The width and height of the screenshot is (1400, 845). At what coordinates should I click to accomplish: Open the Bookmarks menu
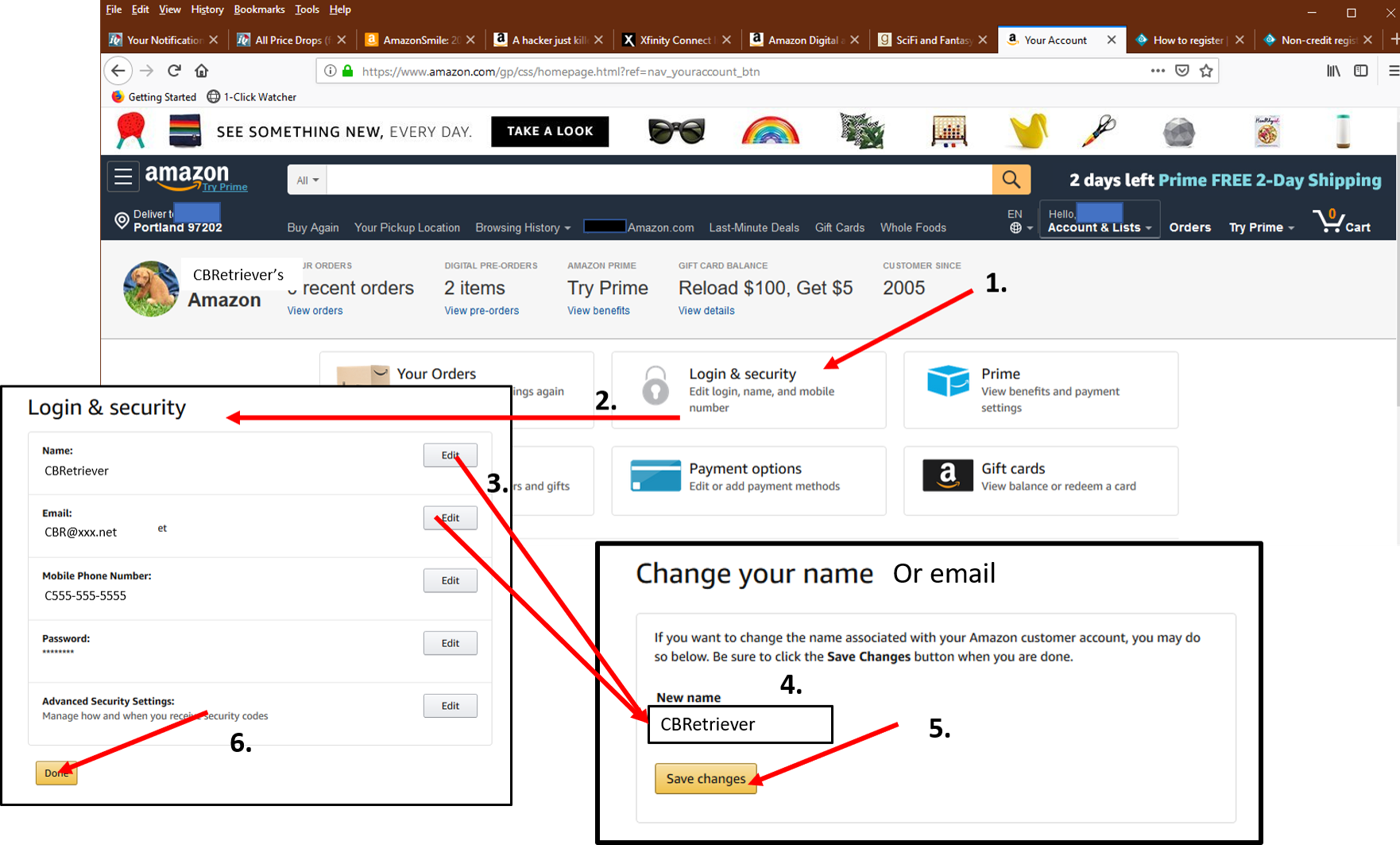click(x=259, y=10)
